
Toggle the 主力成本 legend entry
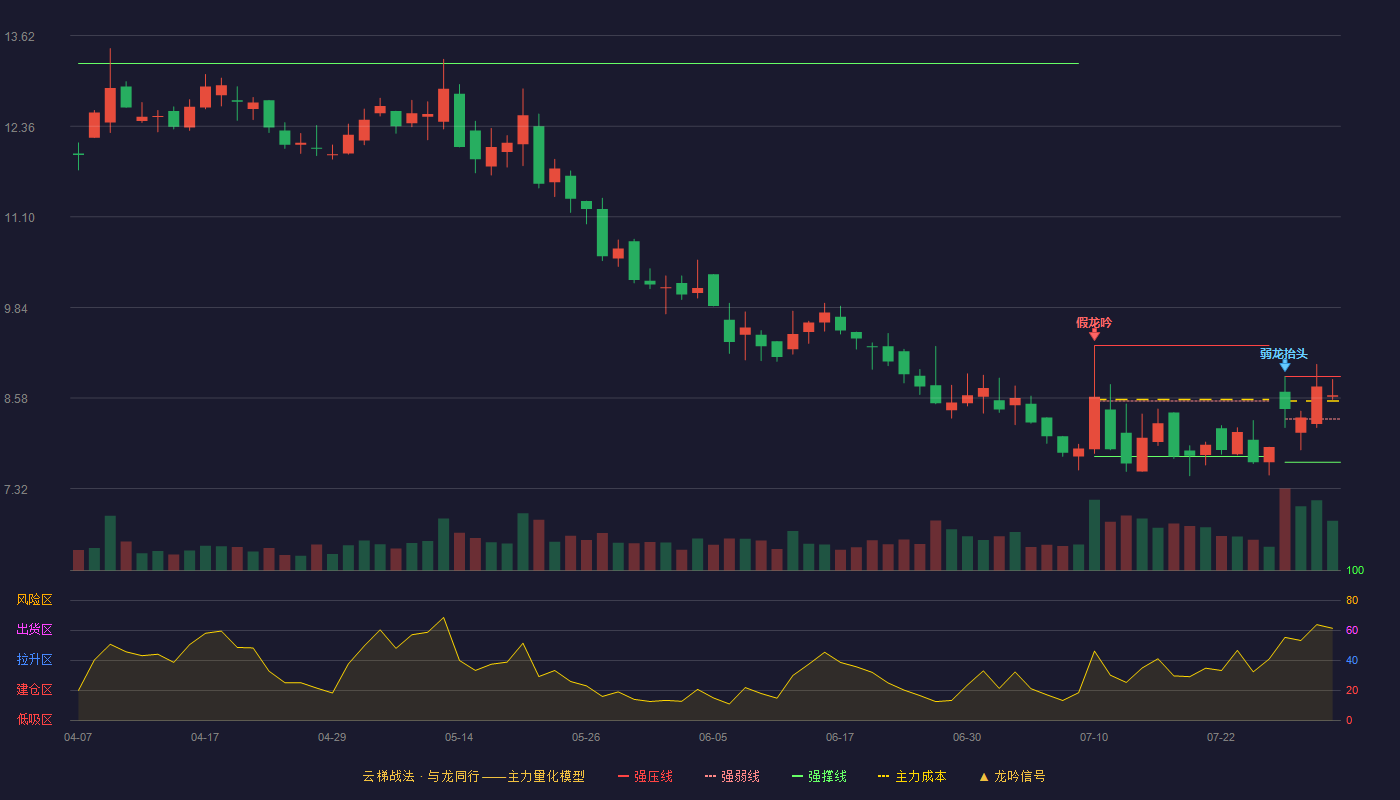[x=911, y=776]
